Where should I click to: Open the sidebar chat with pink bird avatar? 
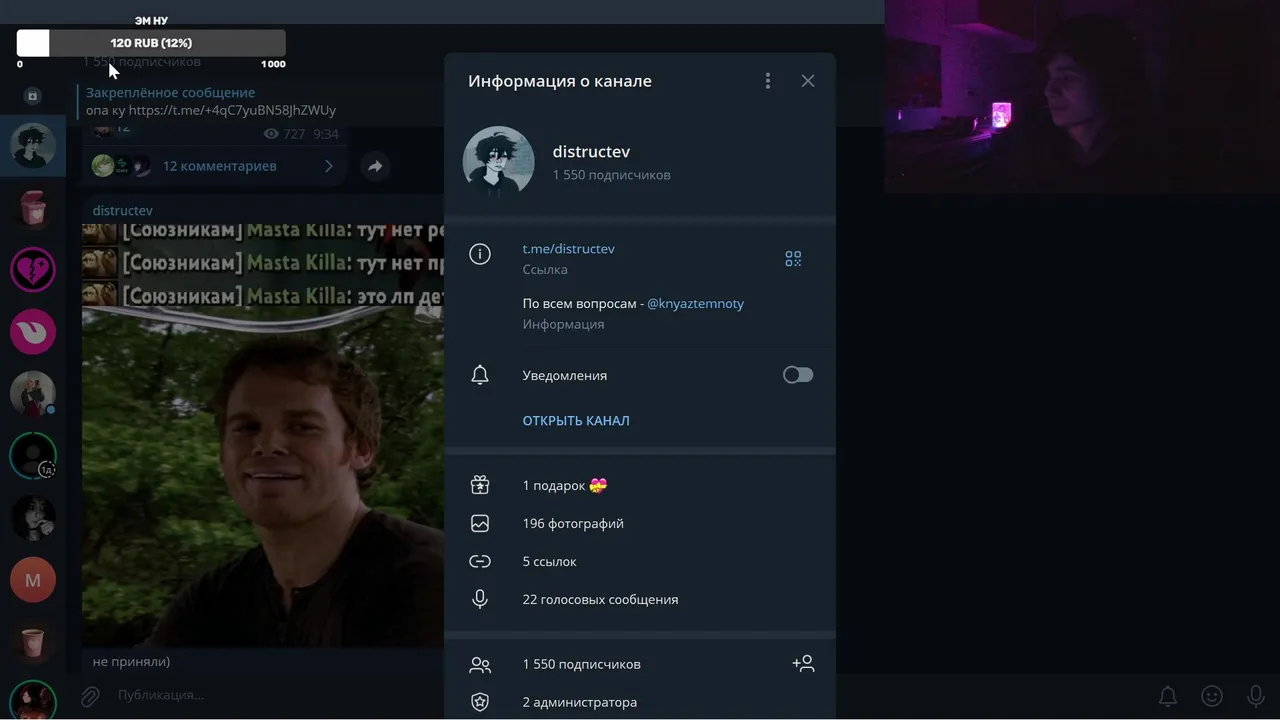point(33,332)
